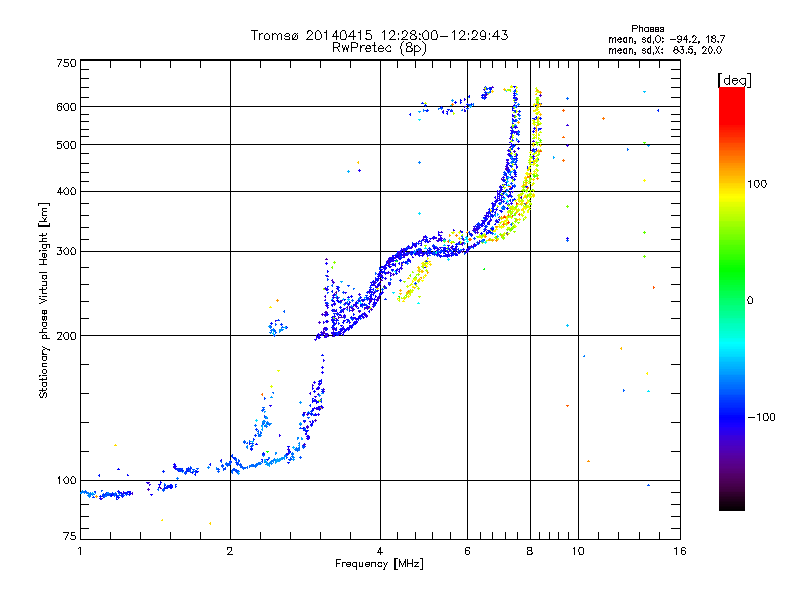
Task: Click the '-100' colorbar tick label
Action: tap(761, 417)
